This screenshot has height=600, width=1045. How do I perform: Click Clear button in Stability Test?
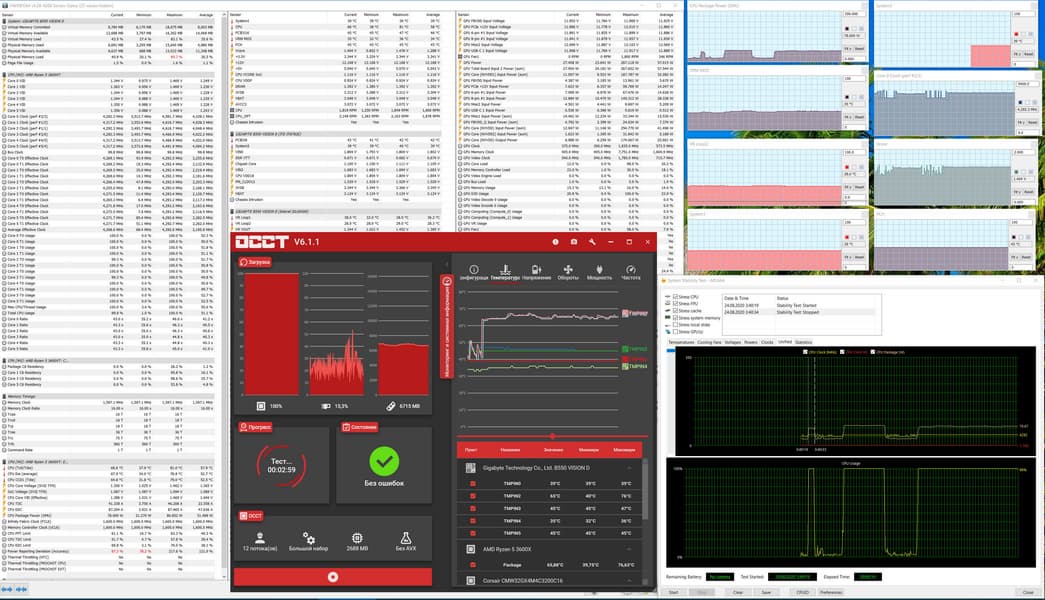tap(738, 592)
